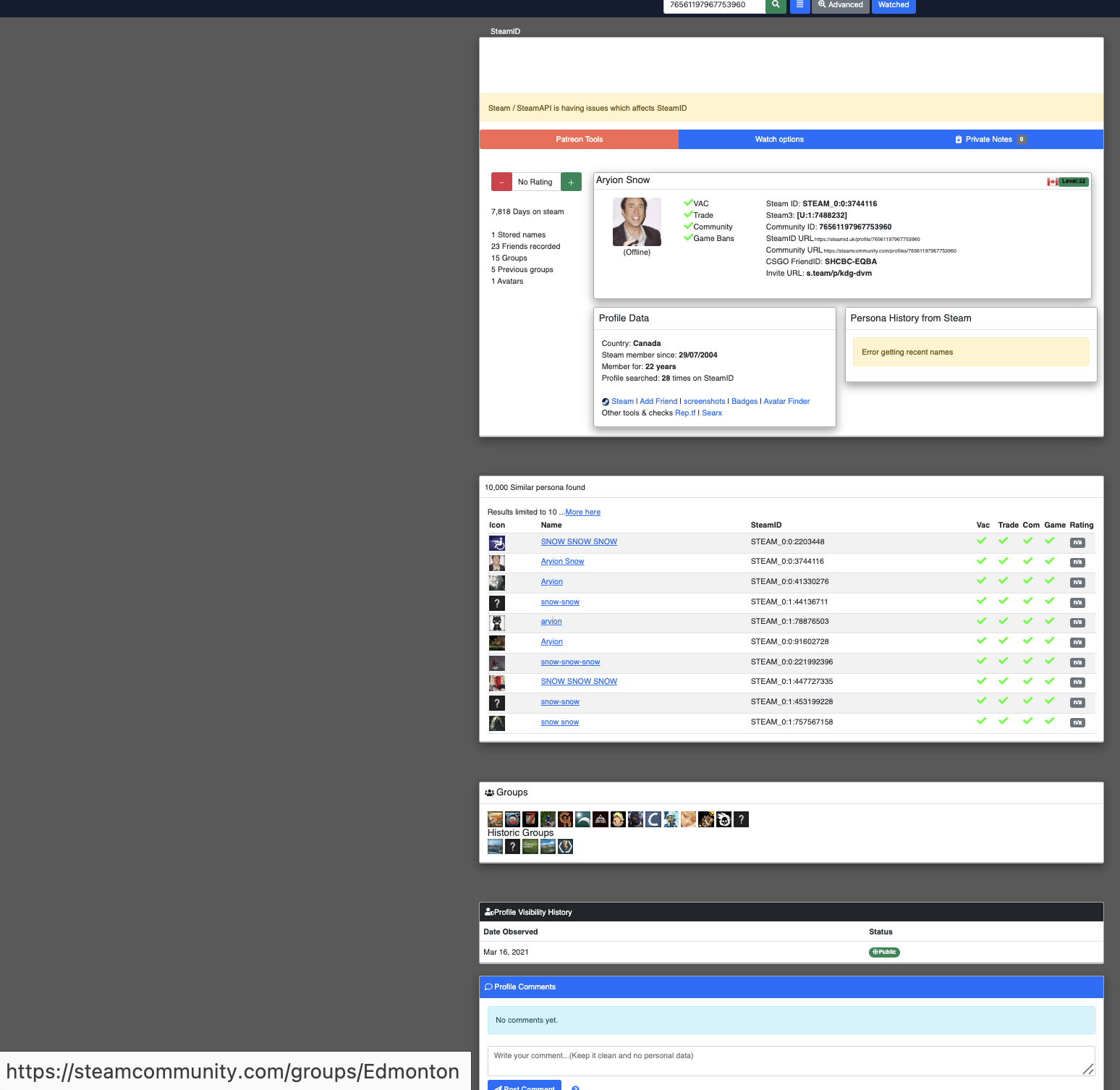Open the white skull group icon

coord(724,819)
